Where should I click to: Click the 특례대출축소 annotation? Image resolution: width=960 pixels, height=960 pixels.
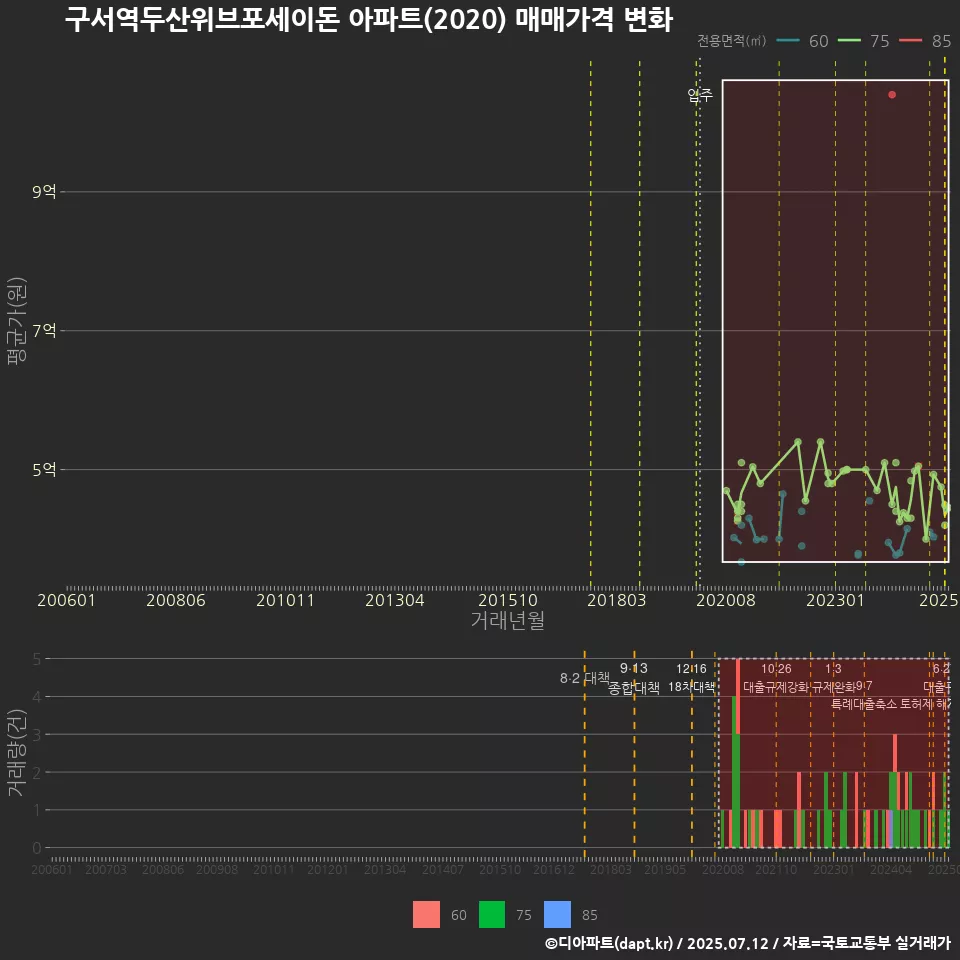(x=864, y=704)
